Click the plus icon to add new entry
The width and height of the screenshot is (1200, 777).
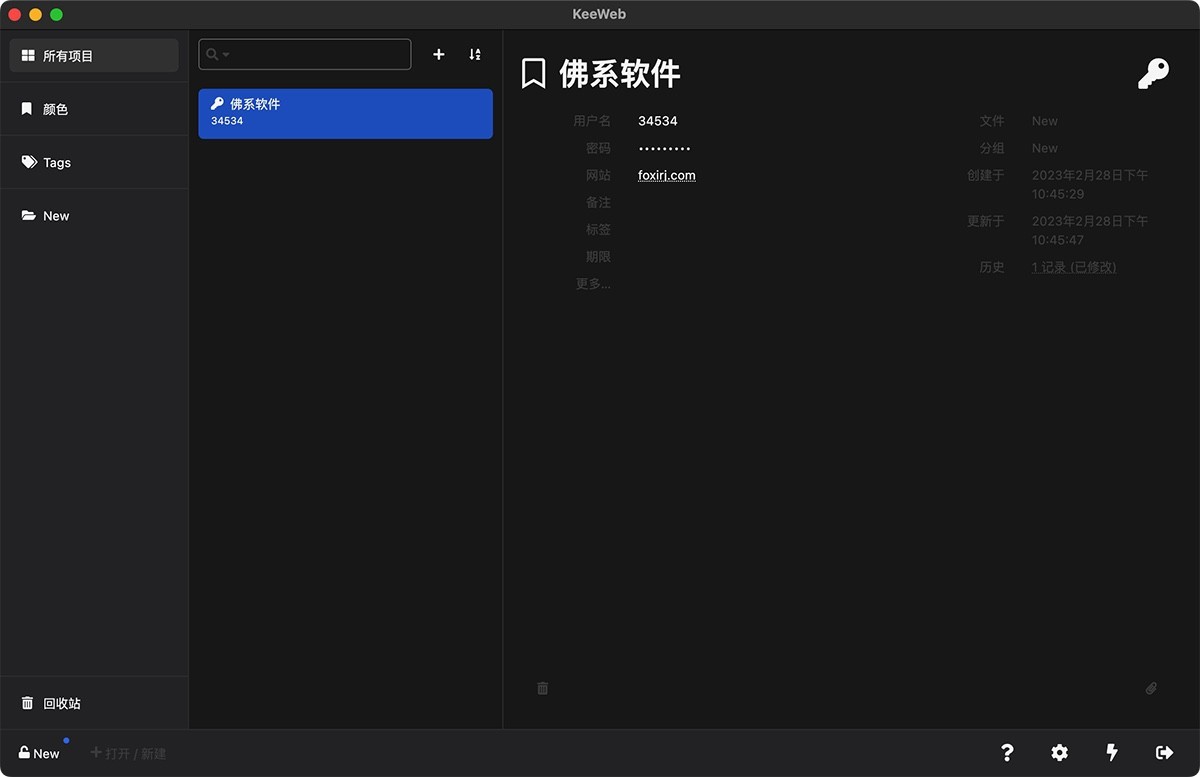click(438, 54)
